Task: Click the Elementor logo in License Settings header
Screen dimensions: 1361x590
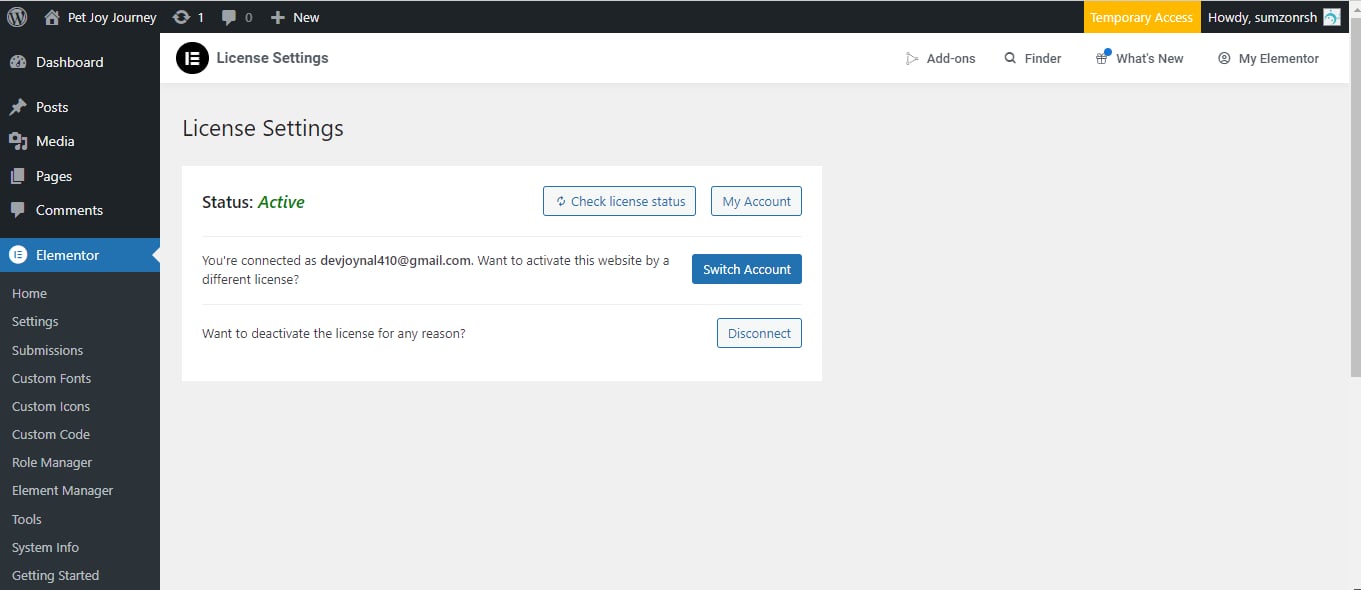Action: pyautogui.click(x=192, y=58)
